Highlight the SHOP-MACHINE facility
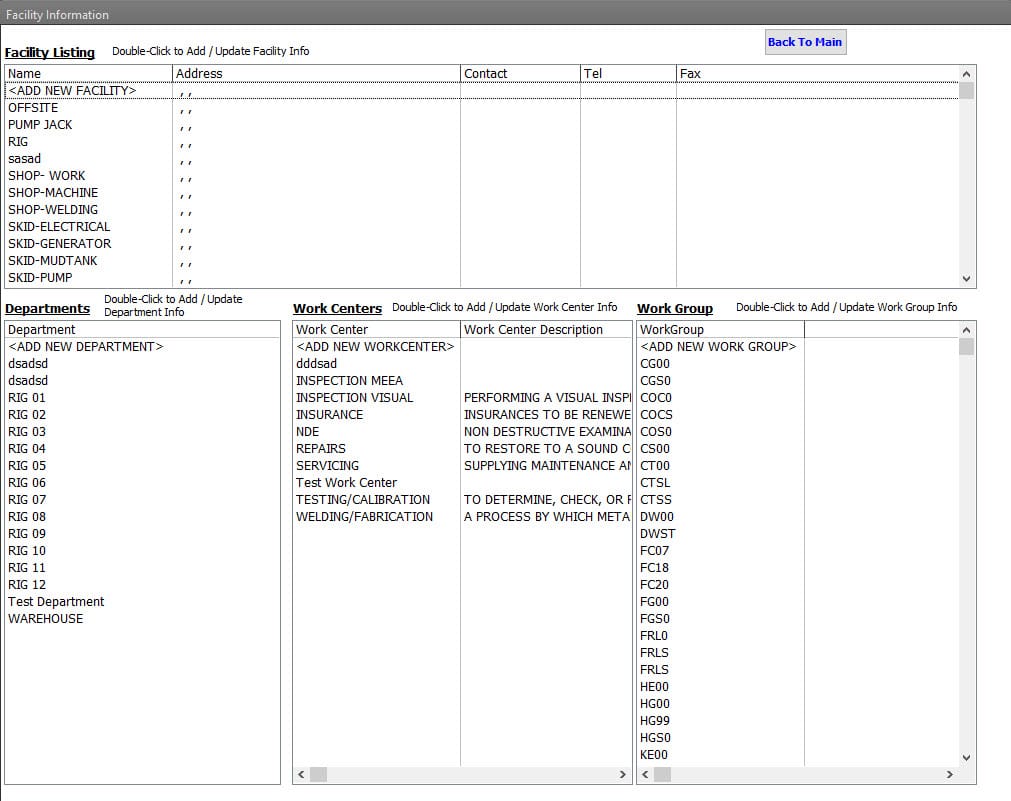Viewport: 1011px width, 801px height. (482, 193)
